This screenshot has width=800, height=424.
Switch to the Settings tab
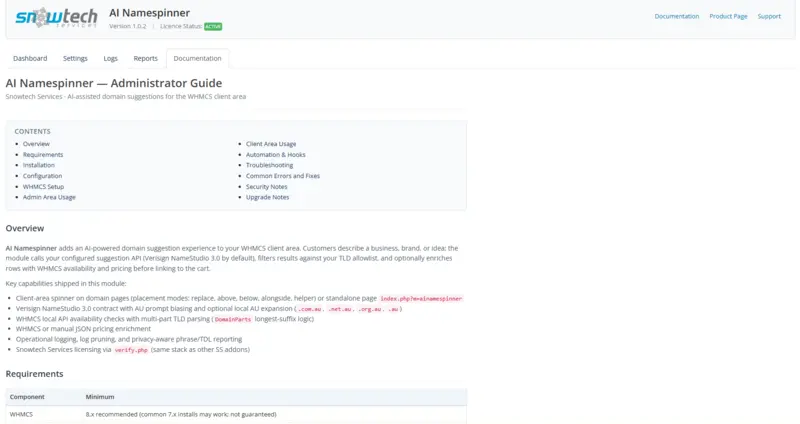click(x=75, y=58)
